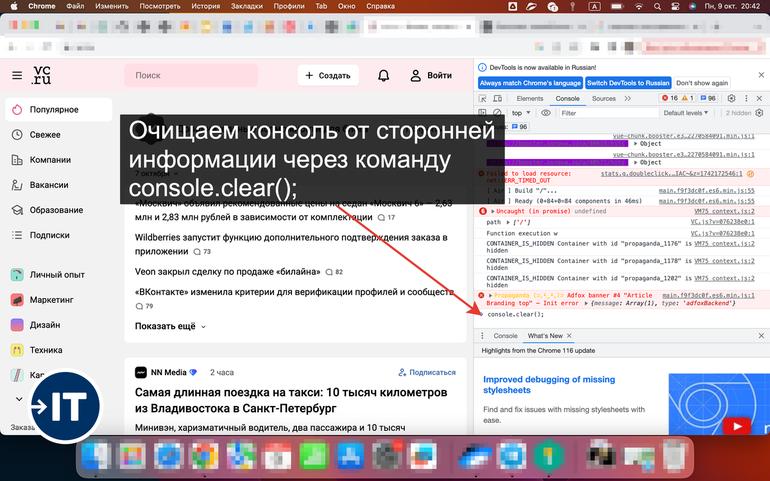Expand the Показать ещё list
The height and width of the screenshot is (481, 770).
tap(170, 326)
